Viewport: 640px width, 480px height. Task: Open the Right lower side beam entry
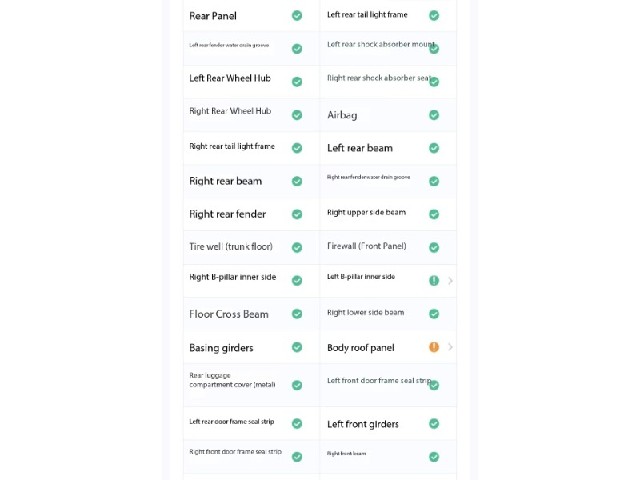(388, 314)
